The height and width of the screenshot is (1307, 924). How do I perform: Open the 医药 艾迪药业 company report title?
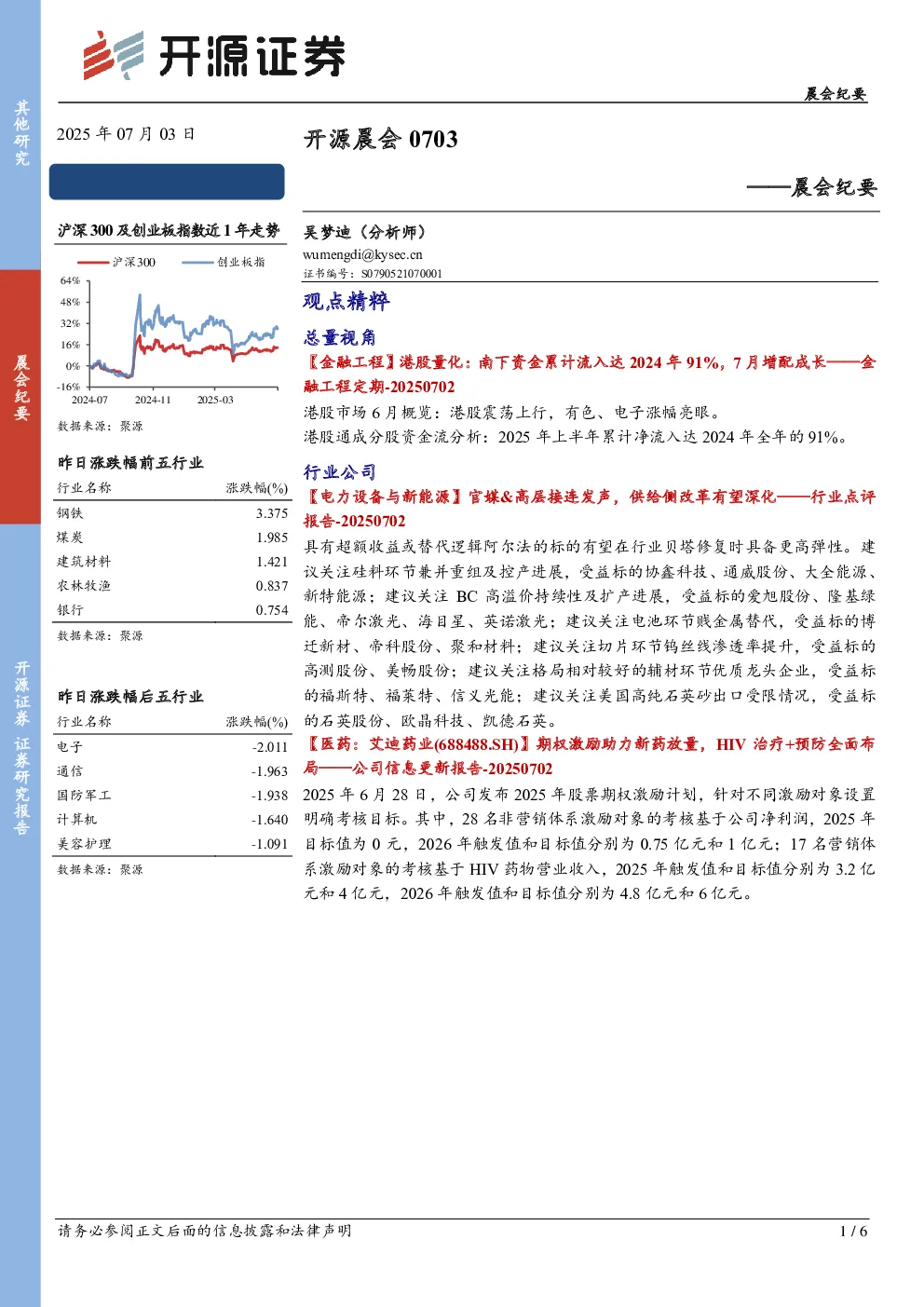click(590, 756)
